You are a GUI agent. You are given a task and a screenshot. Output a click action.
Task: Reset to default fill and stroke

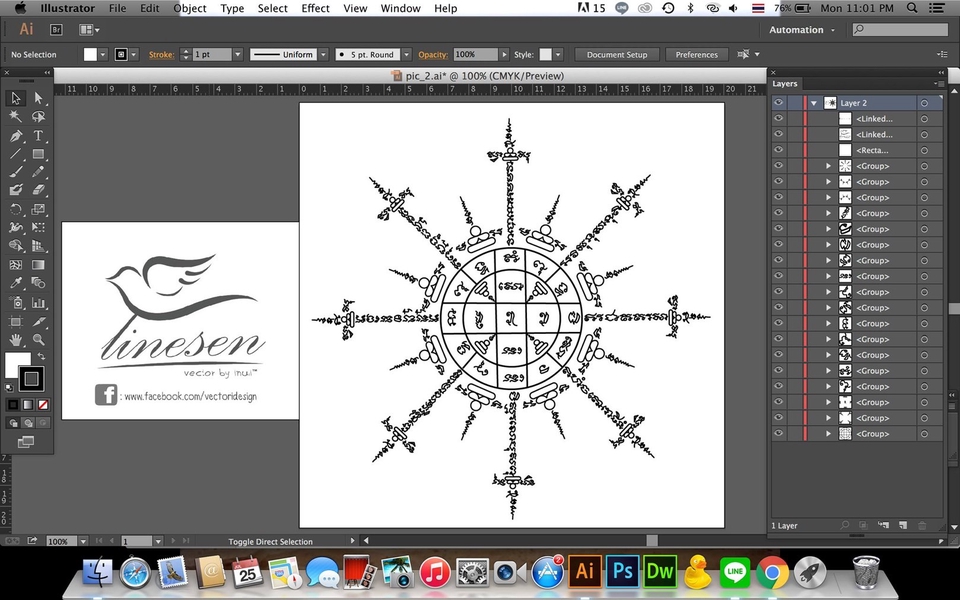tap(9, 388)
